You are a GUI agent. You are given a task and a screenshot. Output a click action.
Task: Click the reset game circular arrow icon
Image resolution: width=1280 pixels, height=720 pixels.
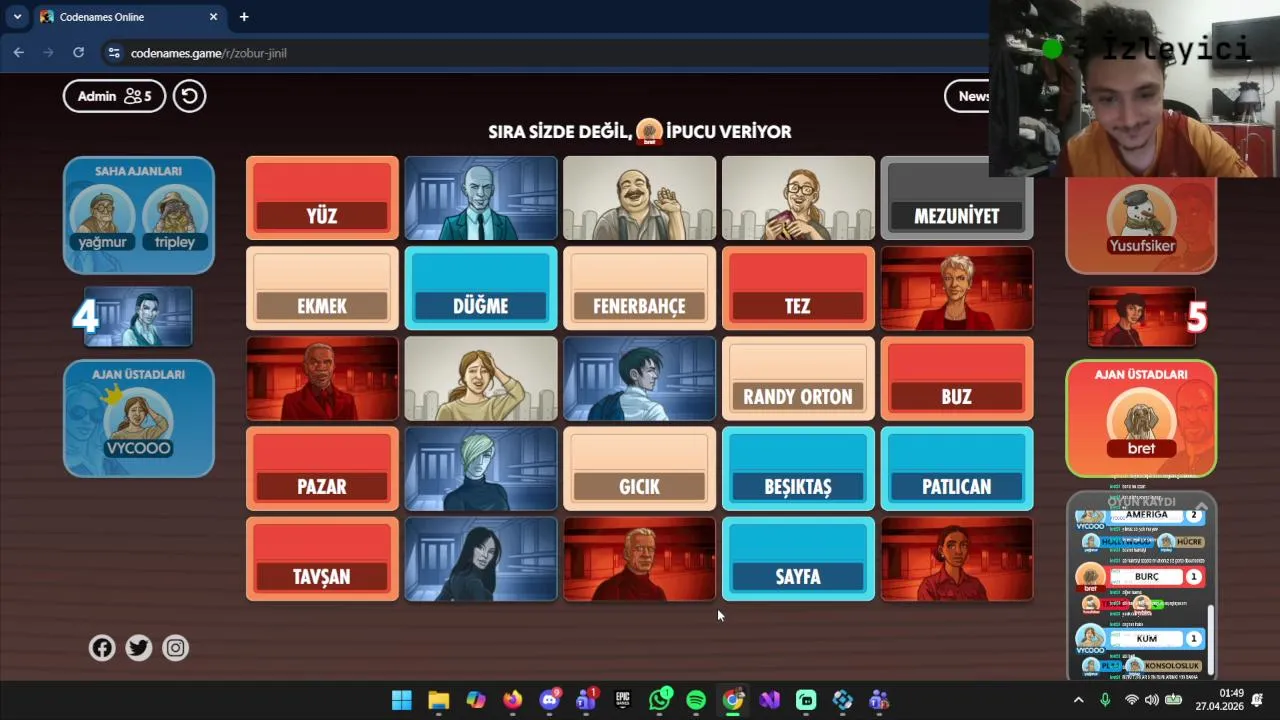tap(189, 96)
